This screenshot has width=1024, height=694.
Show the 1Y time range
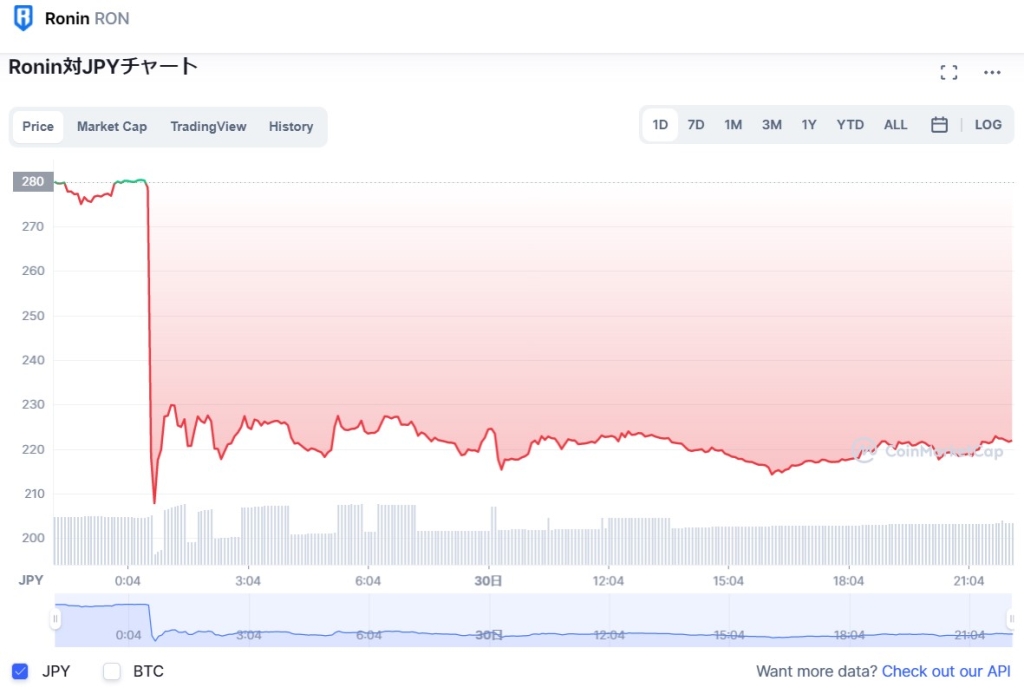pos(809,125)
